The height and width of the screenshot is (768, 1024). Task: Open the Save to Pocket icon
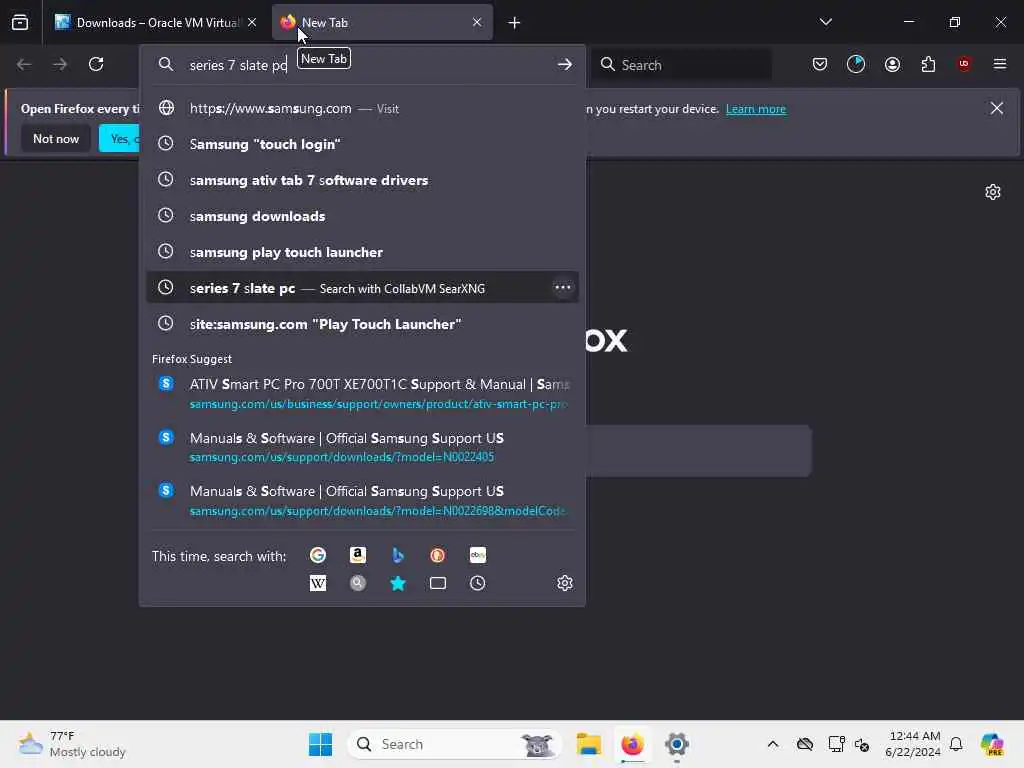[820, 64]
